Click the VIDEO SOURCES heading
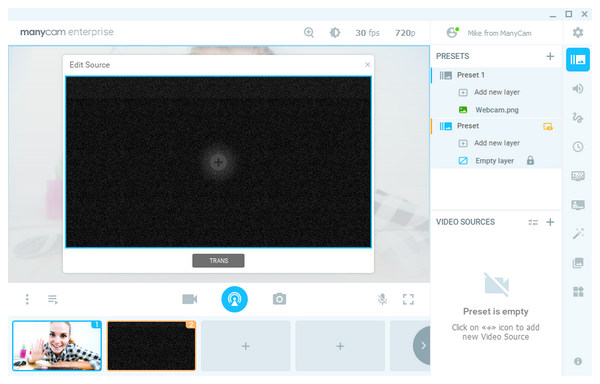 point(465,222)
